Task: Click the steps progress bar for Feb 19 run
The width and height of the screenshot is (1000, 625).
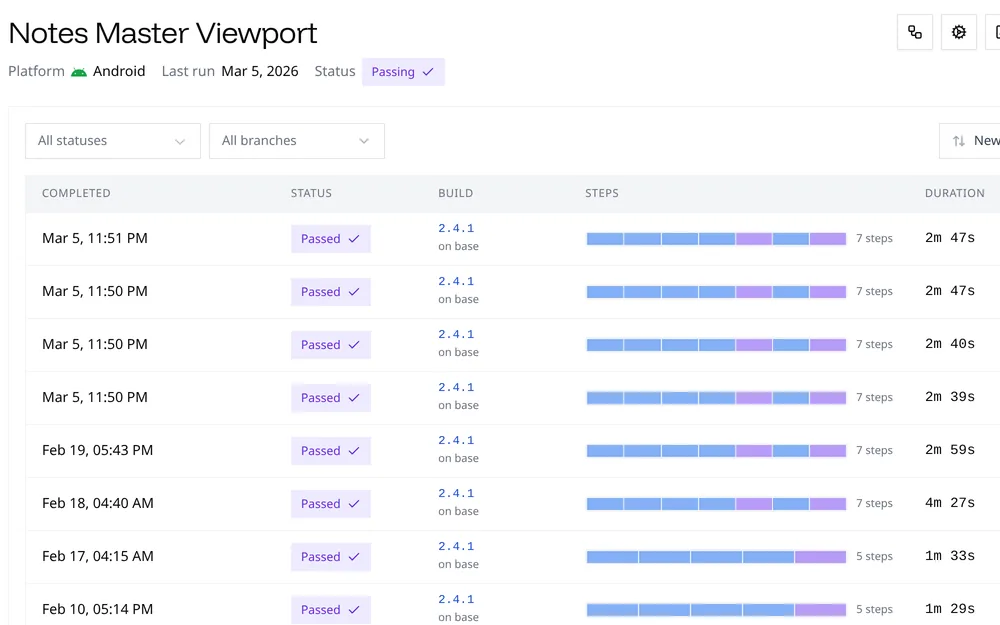Action: click(x=716, y=451)
